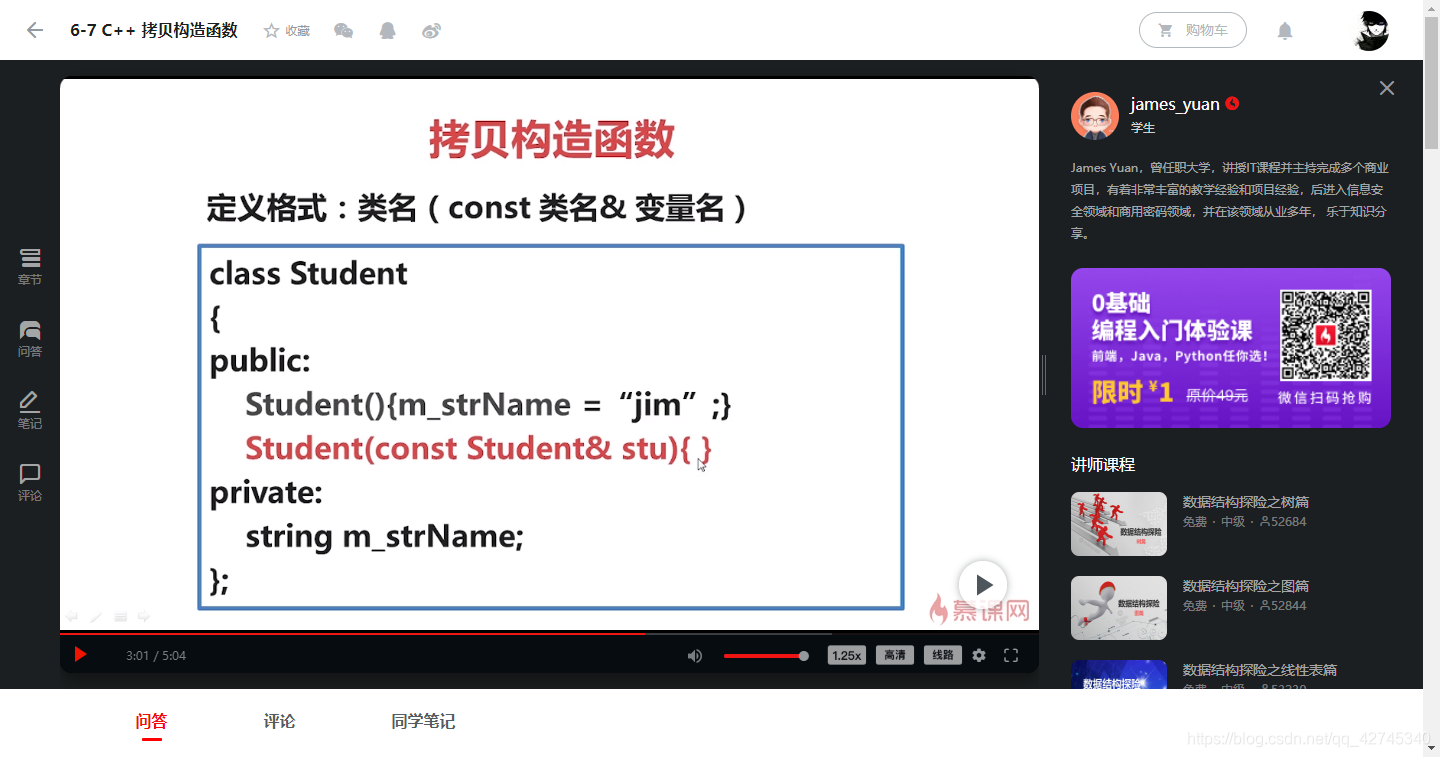The width and height of the screenshot is (1440, 757).
Task: Click the QR code in the promo banner
Action: [1326, 335]
